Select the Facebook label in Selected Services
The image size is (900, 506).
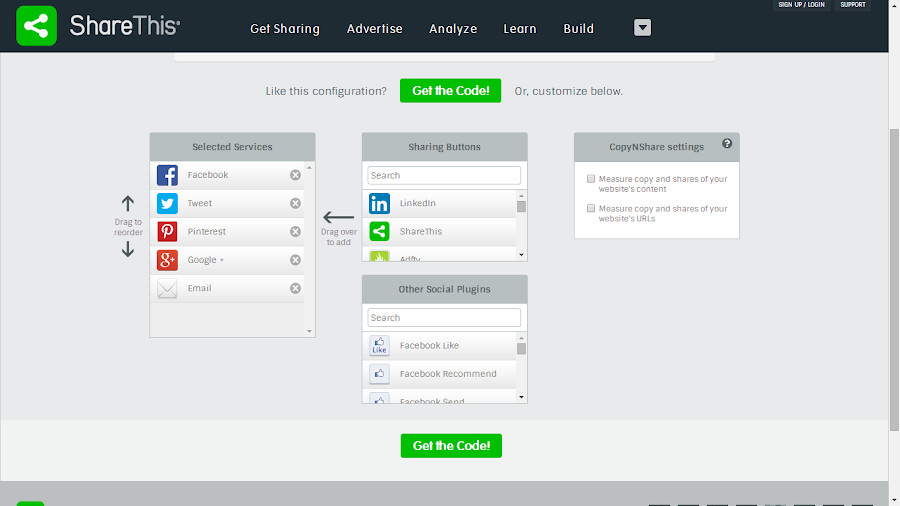[x=208, y=175]
